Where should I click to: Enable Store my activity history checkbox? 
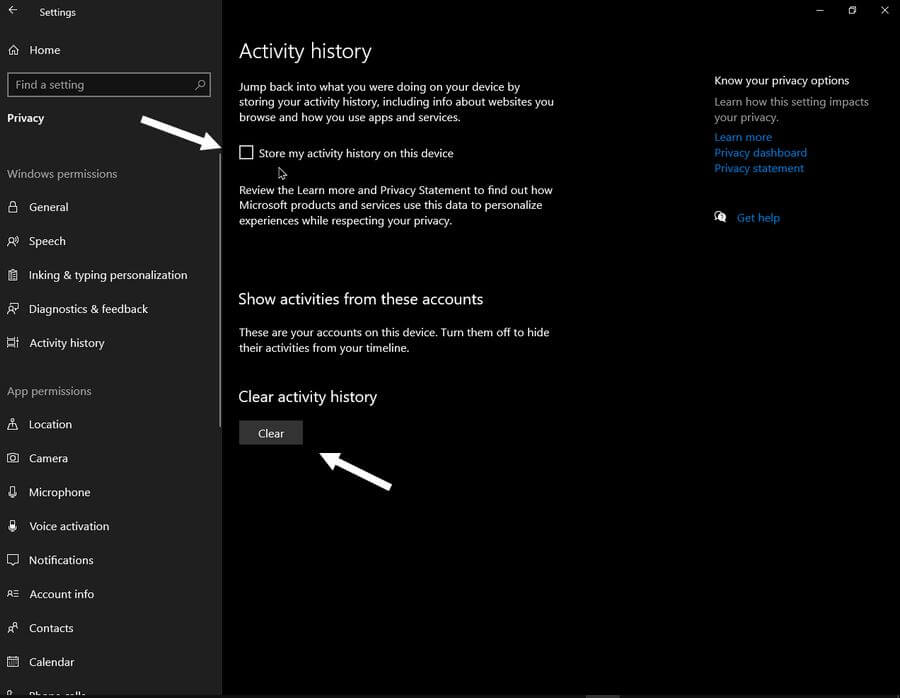point(246,153)
